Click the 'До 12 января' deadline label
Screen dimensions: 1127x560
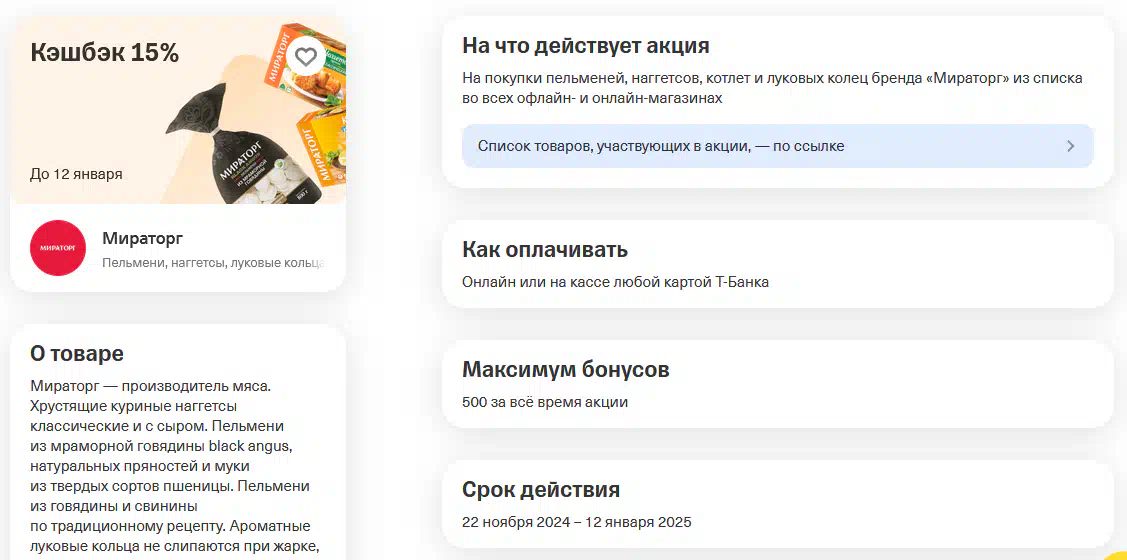pos(76,174)
